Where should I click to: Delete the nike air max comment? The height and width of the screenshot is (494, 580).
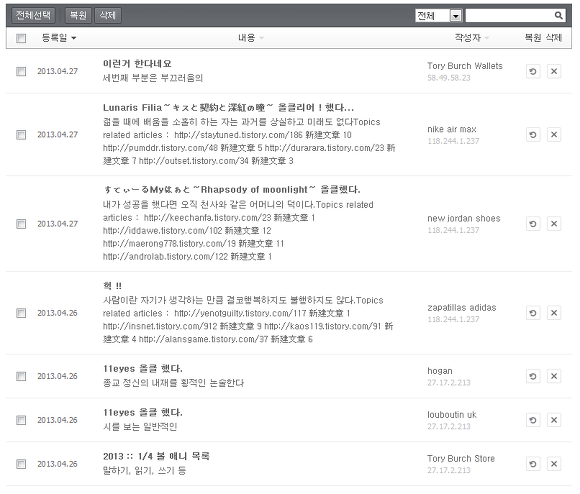pyautogui.click(x=554, y=135)
